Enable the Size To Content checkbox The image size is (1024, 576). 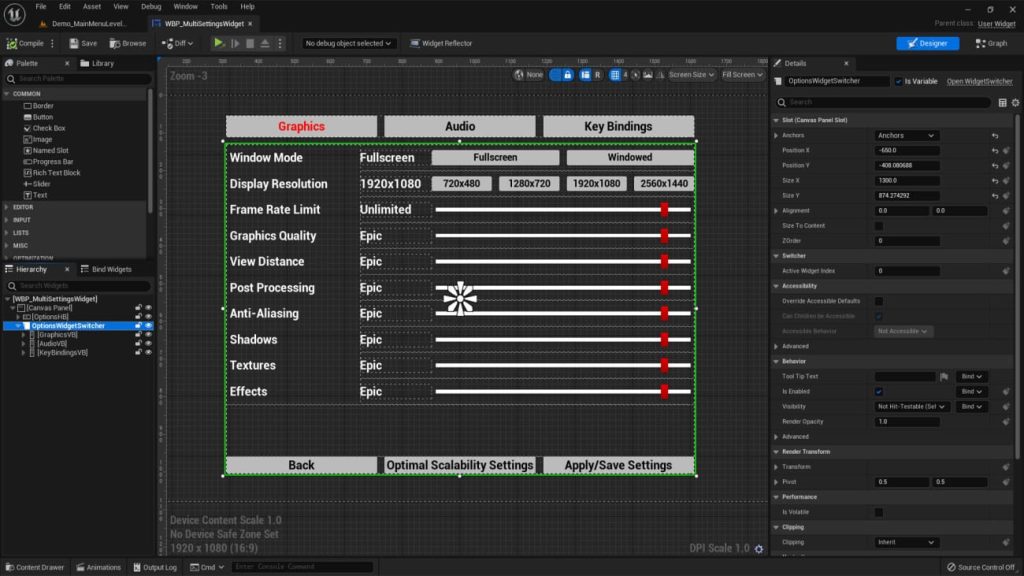(879, 226)
